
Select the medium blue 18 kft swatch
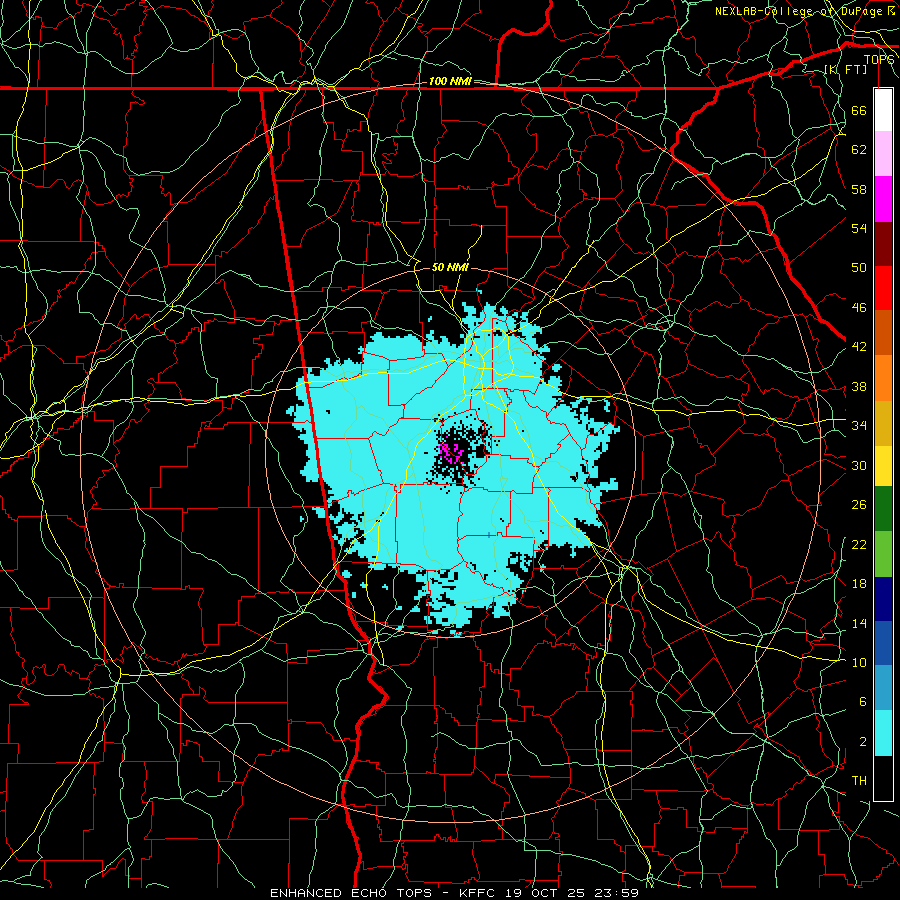tap(883, 643)
